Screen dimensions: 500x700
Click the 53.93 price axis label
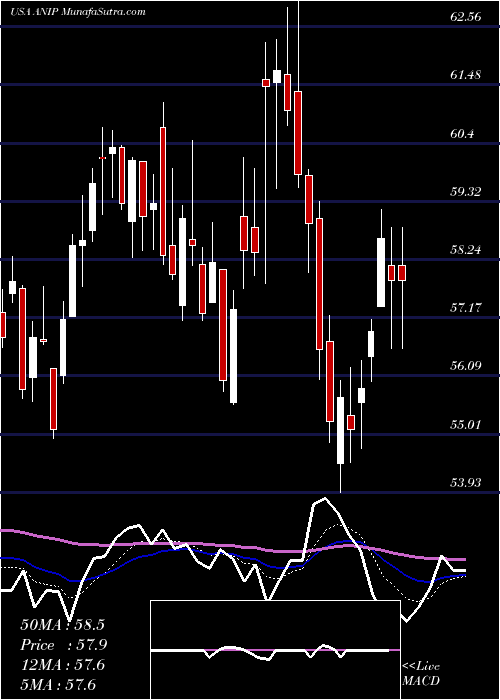(x=466, y=482)
